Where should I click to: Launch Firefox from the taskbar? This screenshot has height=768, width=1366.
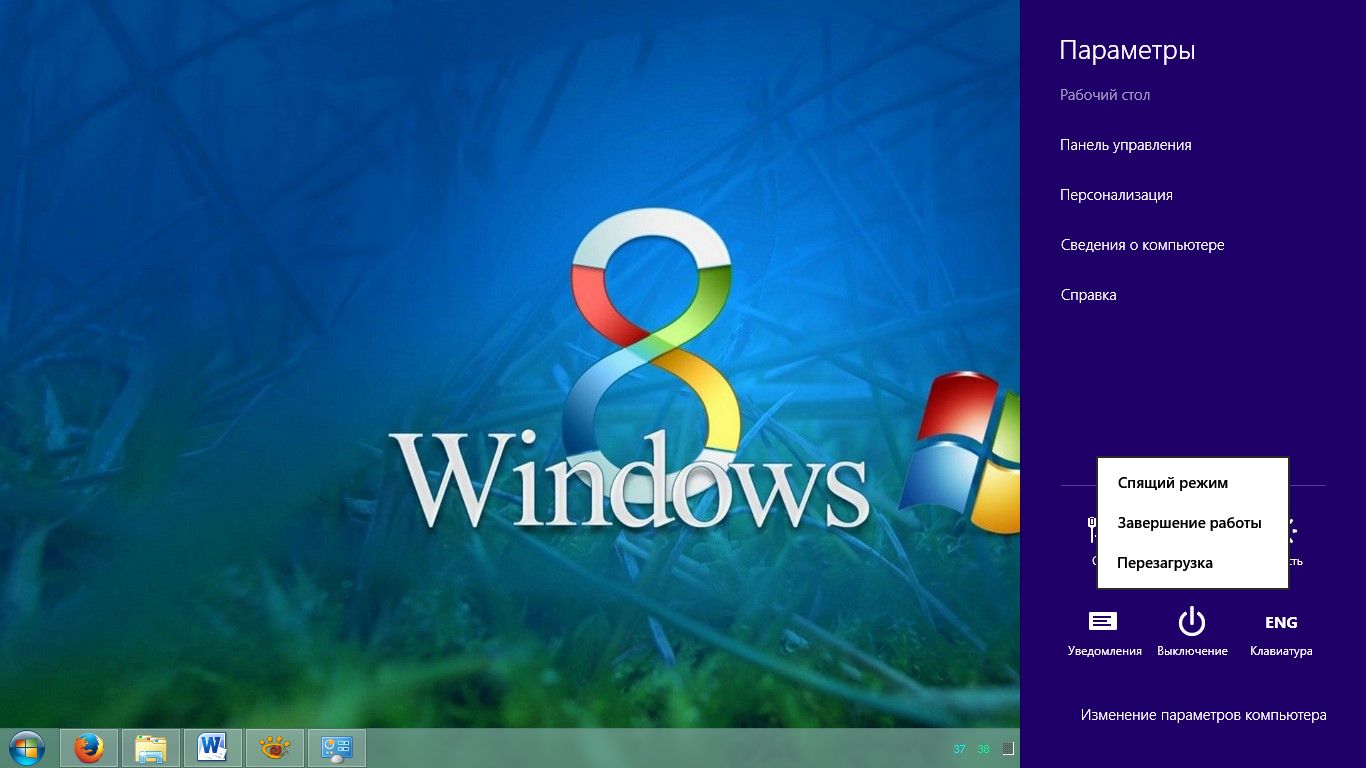coord(89,748)
